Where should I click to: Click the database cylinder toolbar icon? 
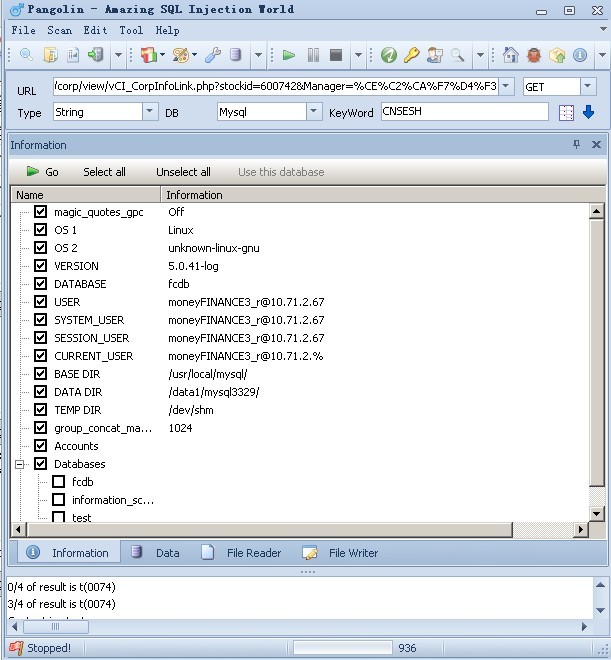tap(236, 55)
